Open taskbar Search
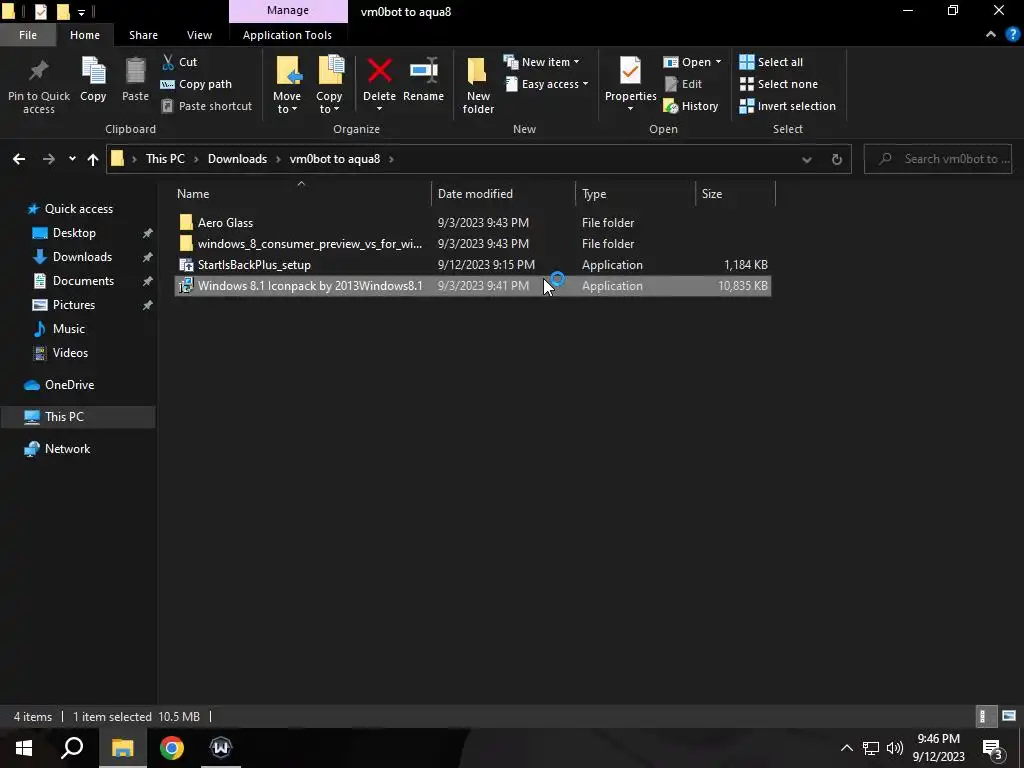 pyautogui.click(x=72, y=748)
